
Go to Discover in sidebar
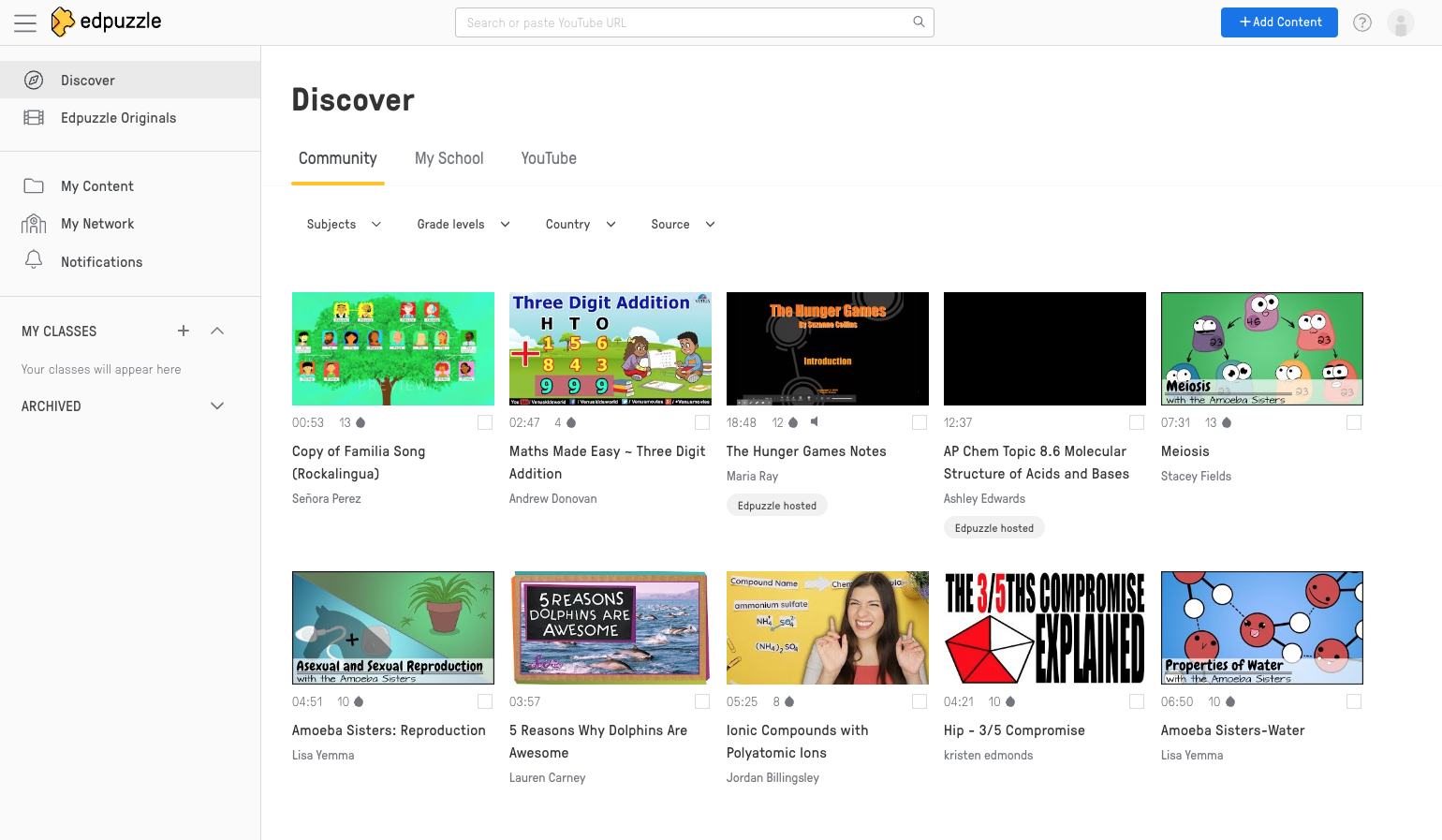[130, 80]
